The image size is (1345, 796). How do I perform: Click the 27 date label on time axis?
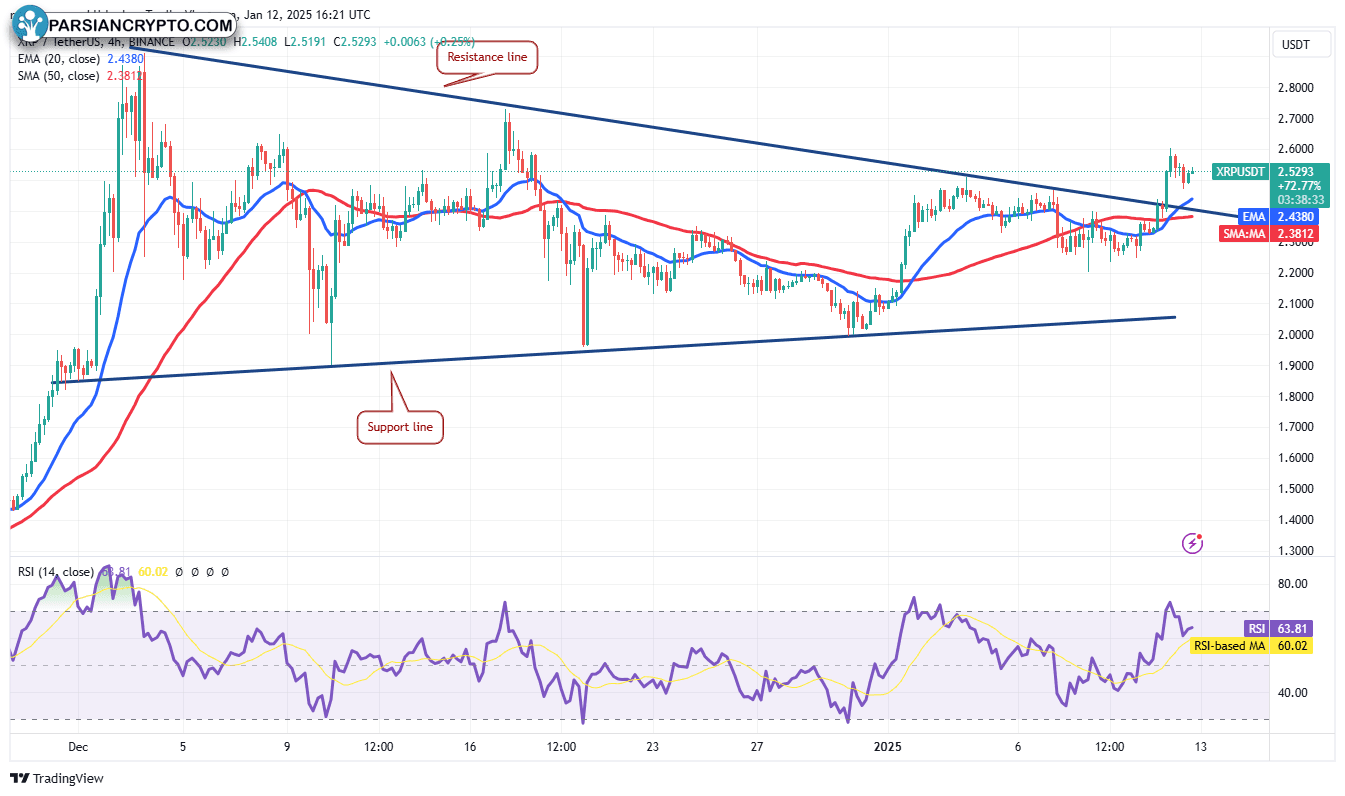pos(757,747)
